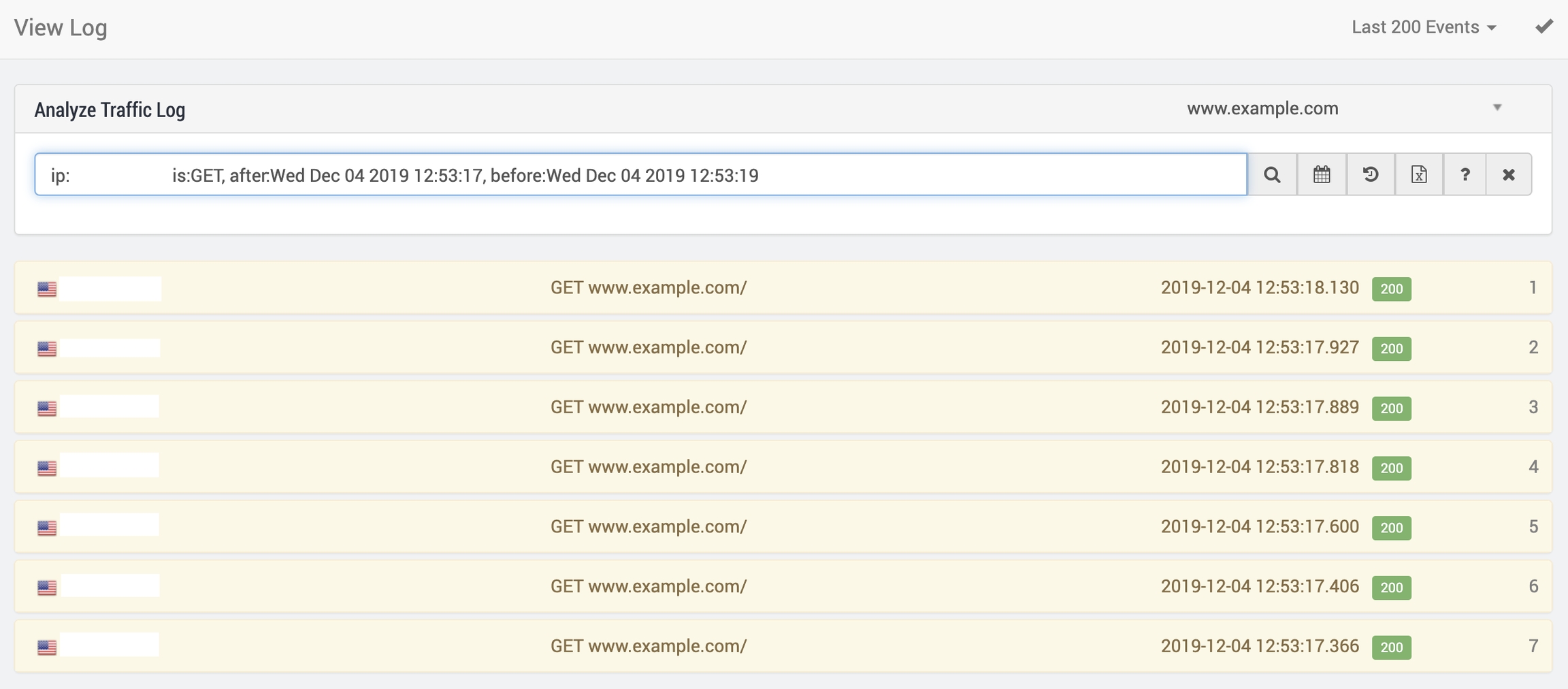This screenshot has width=1568, height=689.
Task: Export log with the Excel file icon
Action: (x=1419, y=175)
